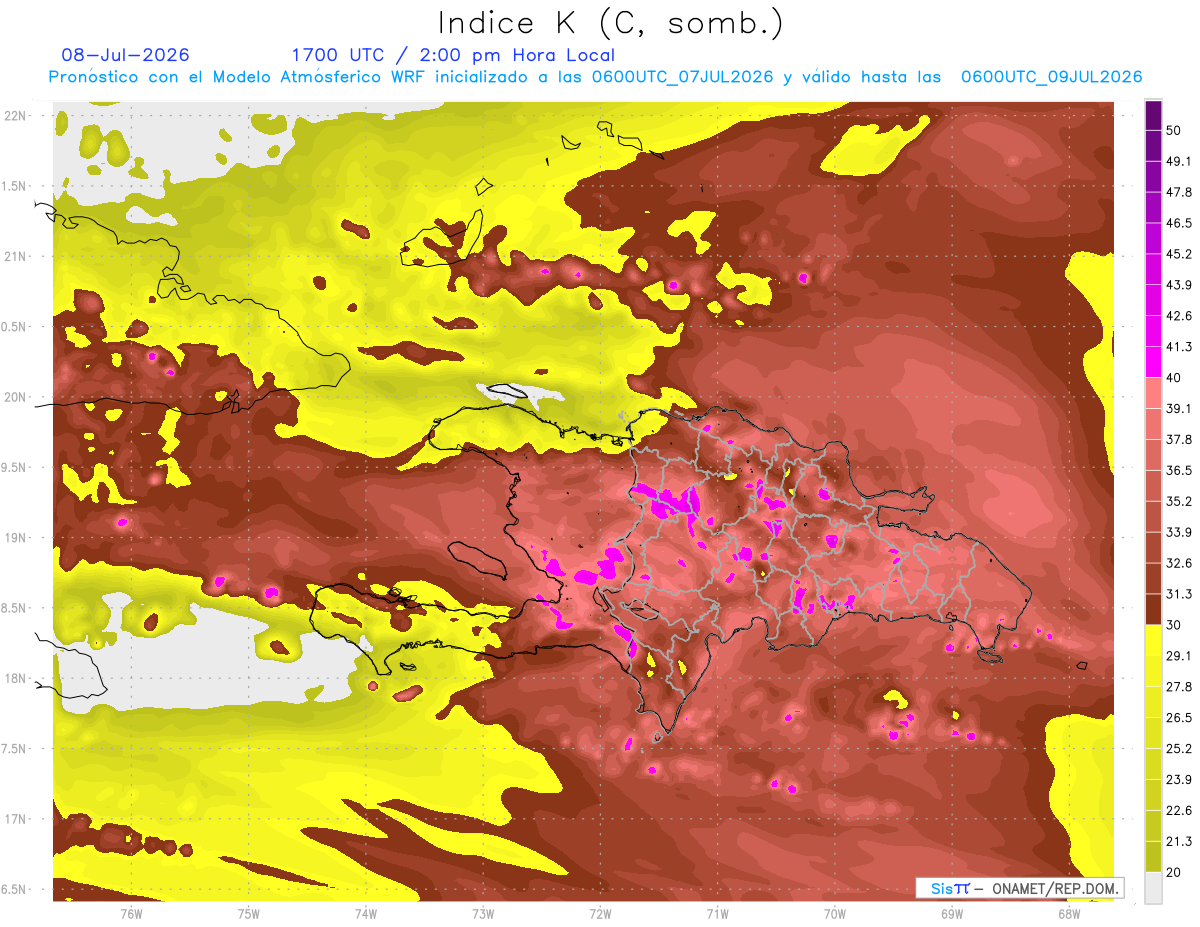Click the '42.6' color scale value

pos(1178,316)
